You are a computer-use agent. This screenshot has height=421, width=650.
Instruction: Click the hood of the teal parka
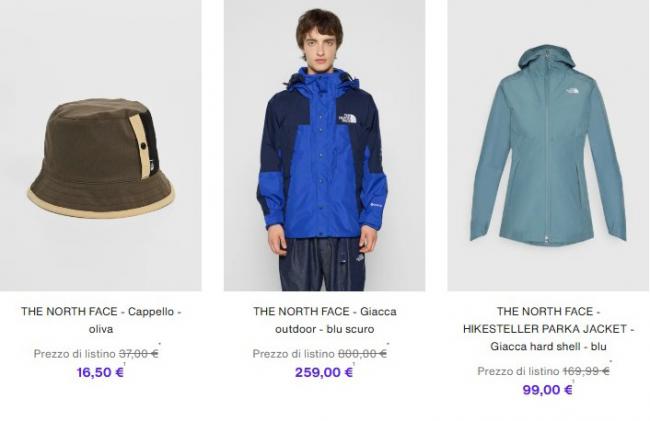tap(546, 60)
